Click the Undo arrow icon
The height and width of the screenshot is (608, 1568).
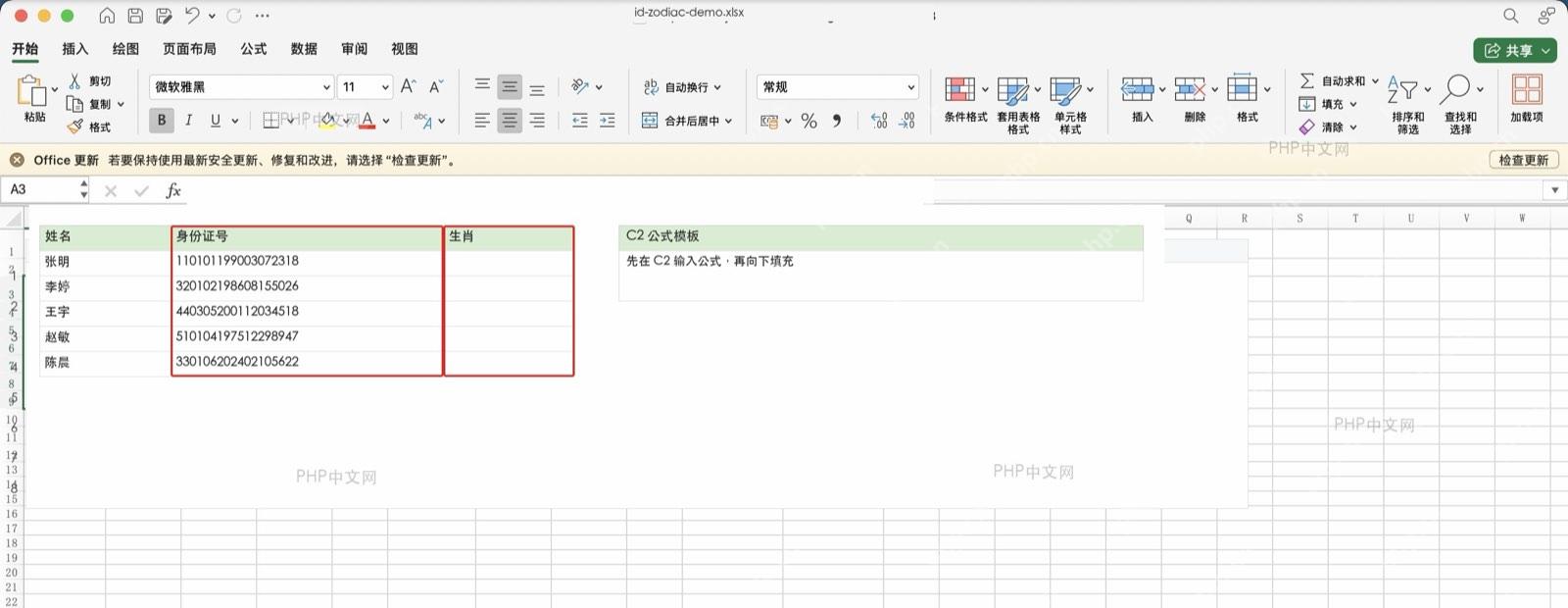[192, 16]
